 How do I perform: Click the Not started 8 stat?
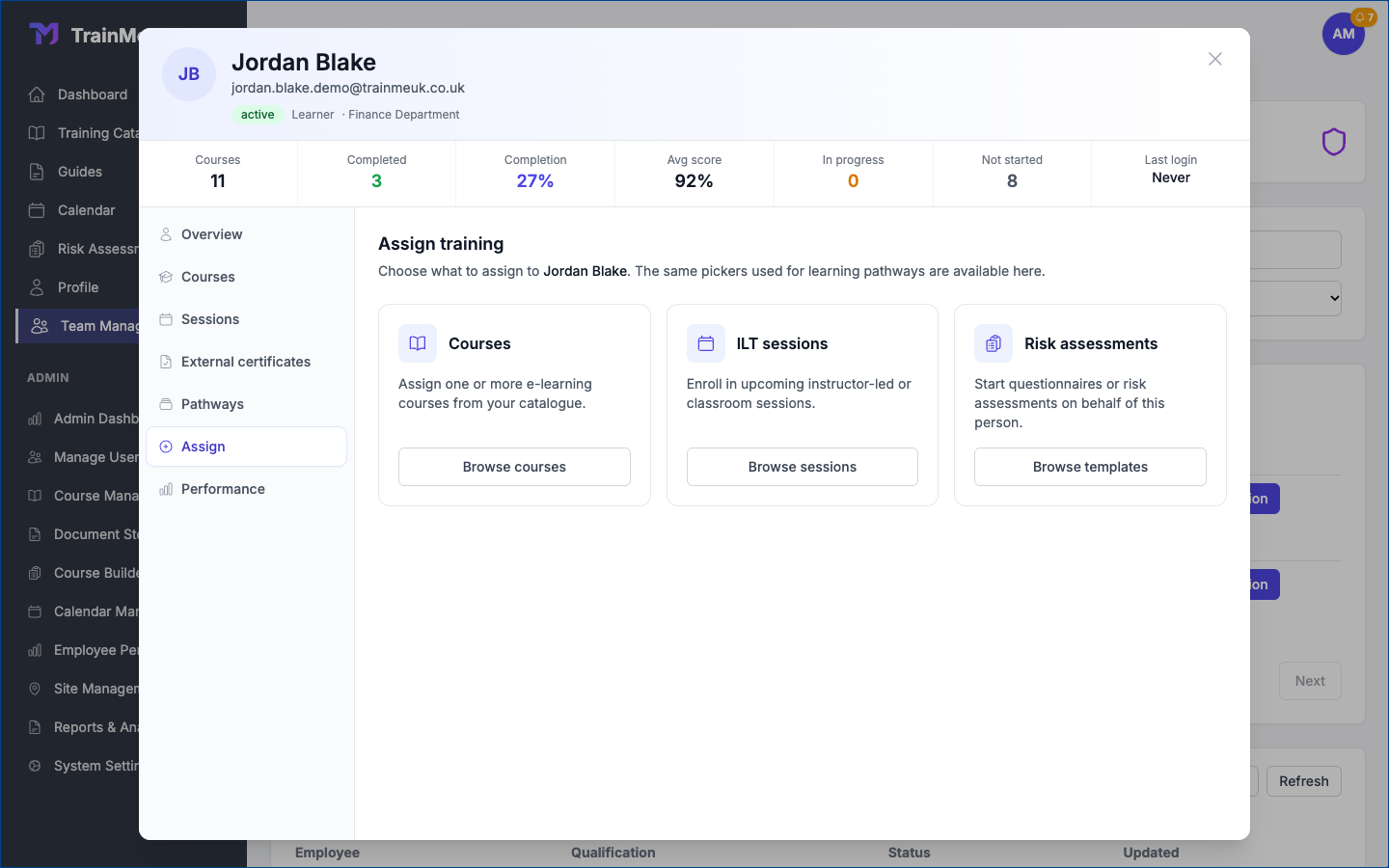pos(1012,173)
